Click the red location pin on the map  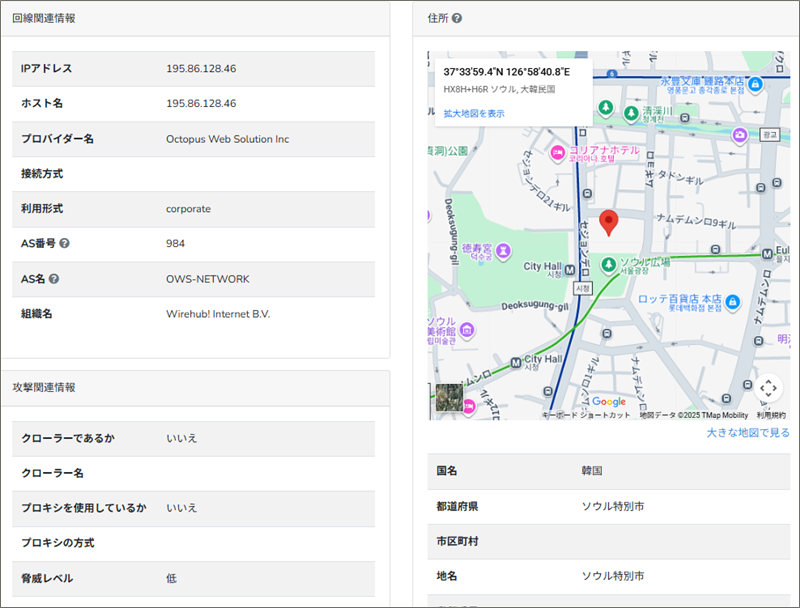click(x=608, y=222)
